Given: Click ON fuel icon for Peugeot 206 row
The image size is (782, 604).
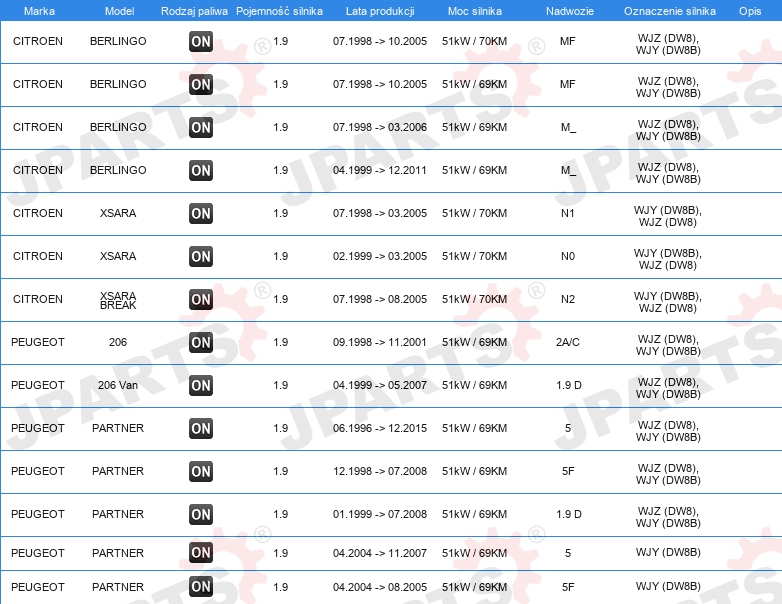Looking at the screenshot, I should (201, 342).
